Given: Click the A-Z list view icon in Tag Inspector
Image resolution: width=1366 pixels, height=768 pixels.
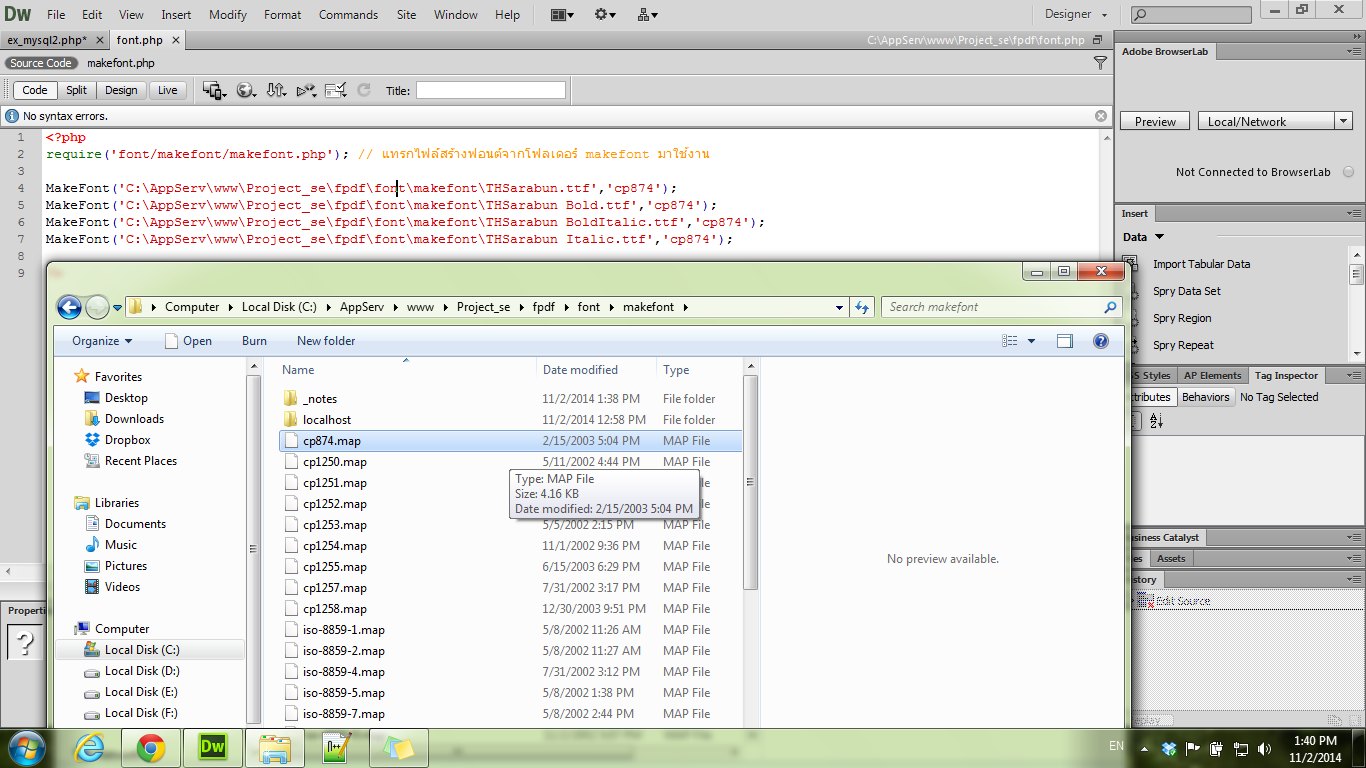Looking at the screenshot, I should (x=1157, y=422).
